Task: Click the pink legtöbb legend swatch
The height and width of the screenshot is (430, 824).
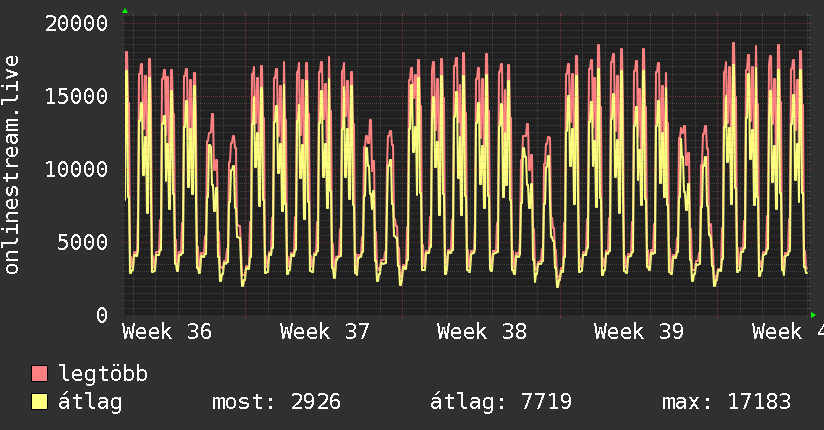Action: pyautogui.click(x=39, y=373)
